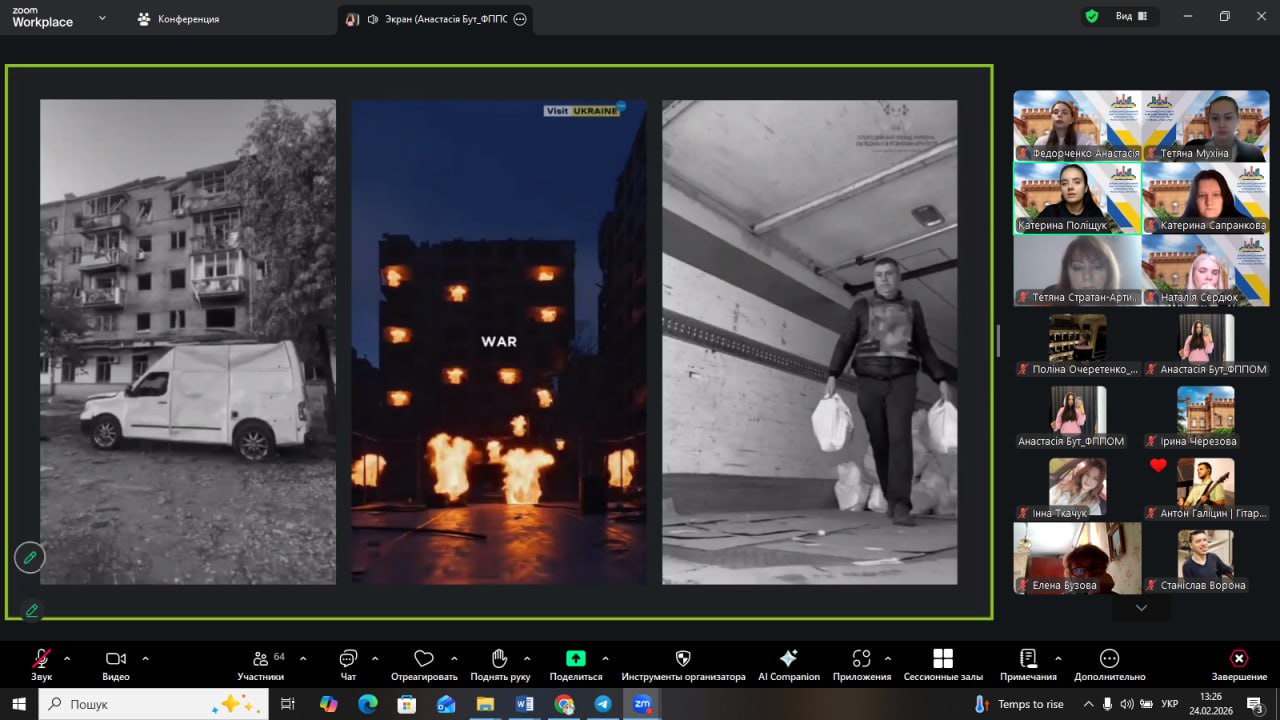Screen dimensions: 1280x720
Task: Expand audio options arrow beside Звук
Action: (67, 658)
